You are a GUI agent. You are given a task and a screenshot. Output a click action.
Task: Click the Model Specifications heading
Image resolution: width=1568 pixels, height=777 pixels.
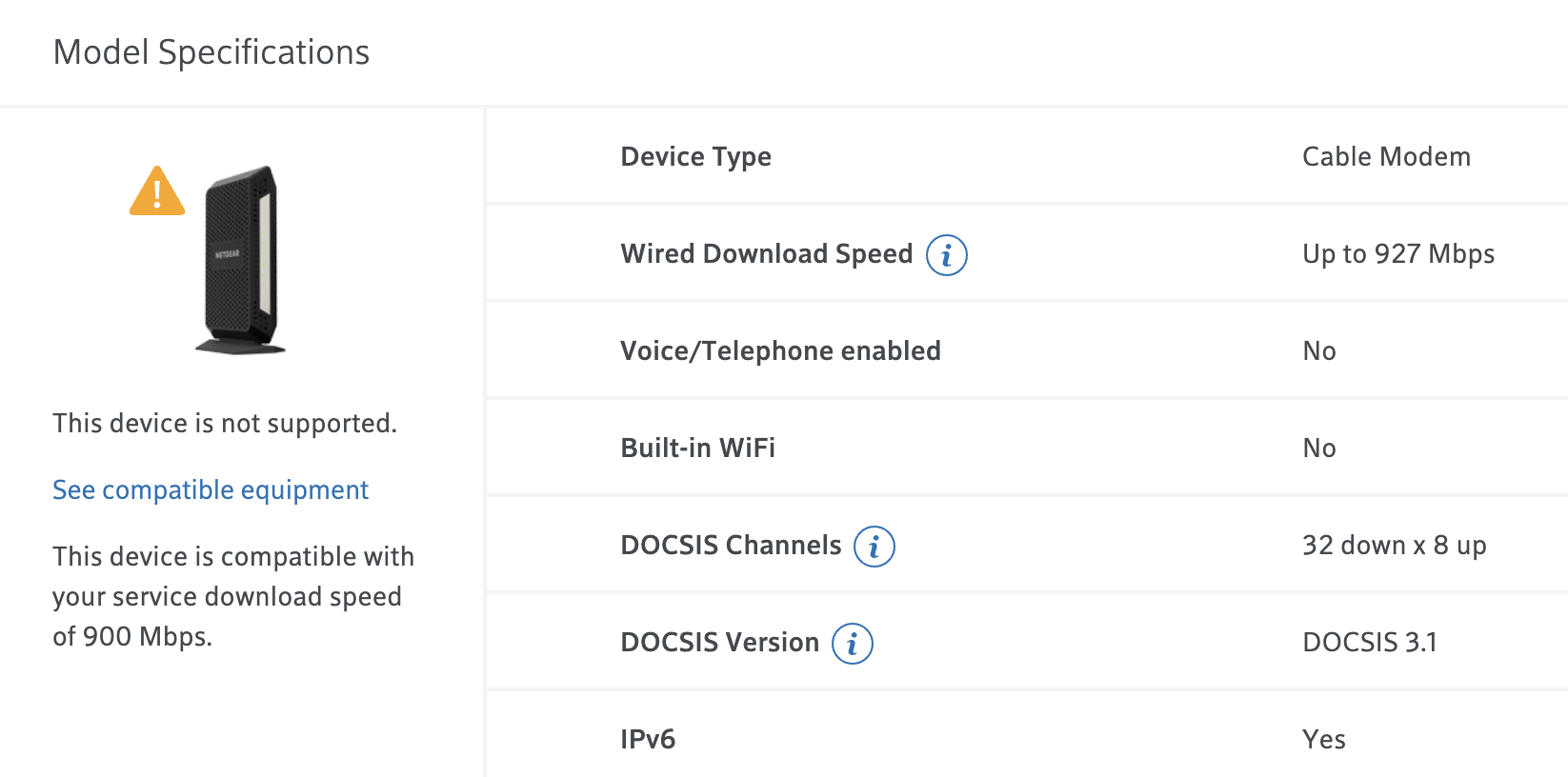point(211,52)
